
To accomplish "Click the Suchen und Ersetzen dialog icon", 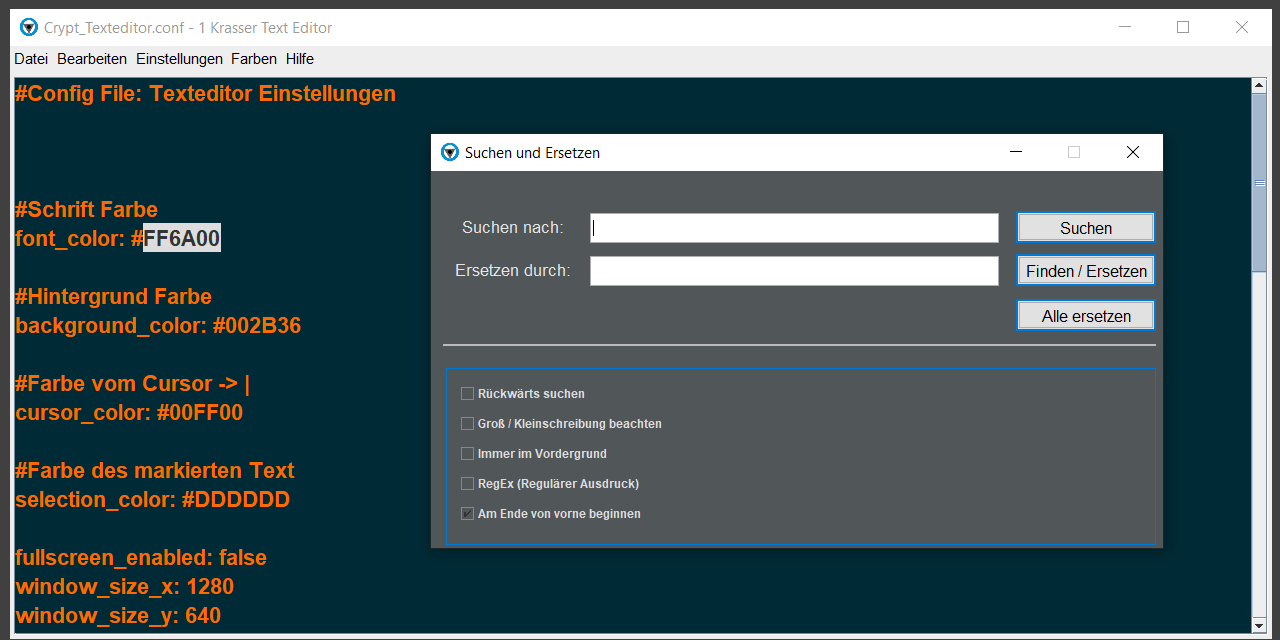I will tap(450, 152).
